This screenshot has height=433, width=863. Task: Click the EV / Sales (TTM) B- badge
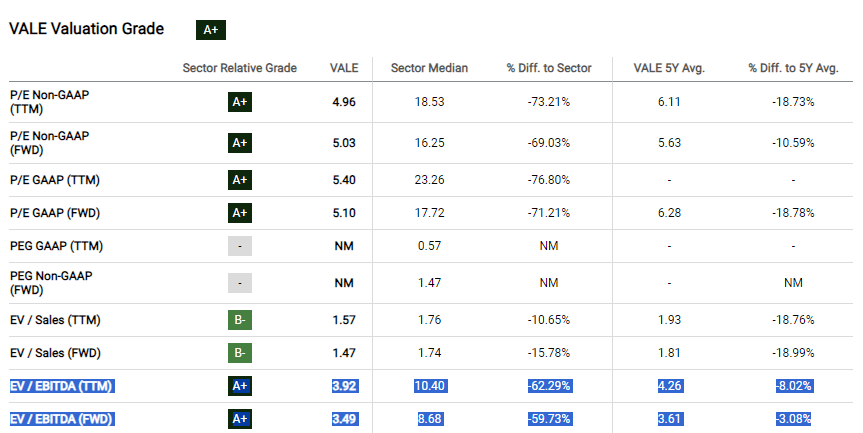239,320
